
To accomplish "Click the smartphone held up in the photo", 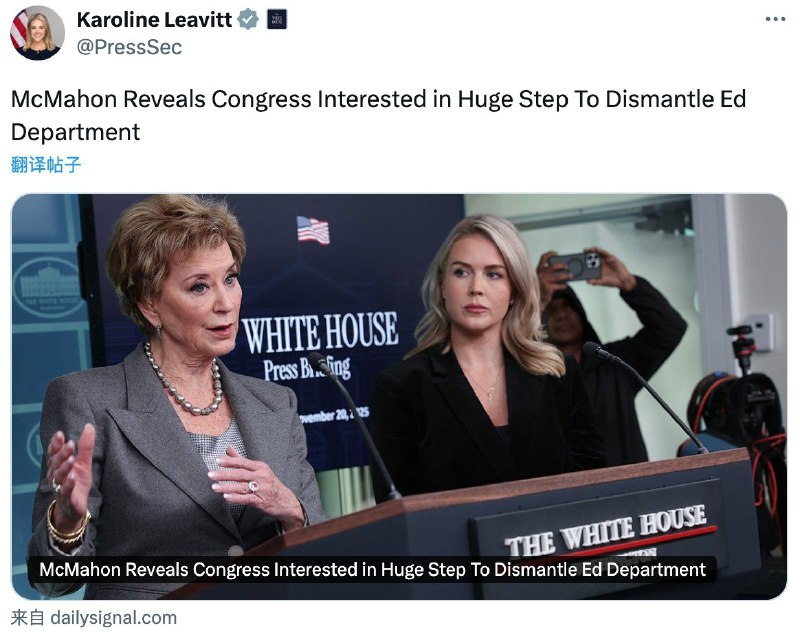I will click(x=576, y=266).
